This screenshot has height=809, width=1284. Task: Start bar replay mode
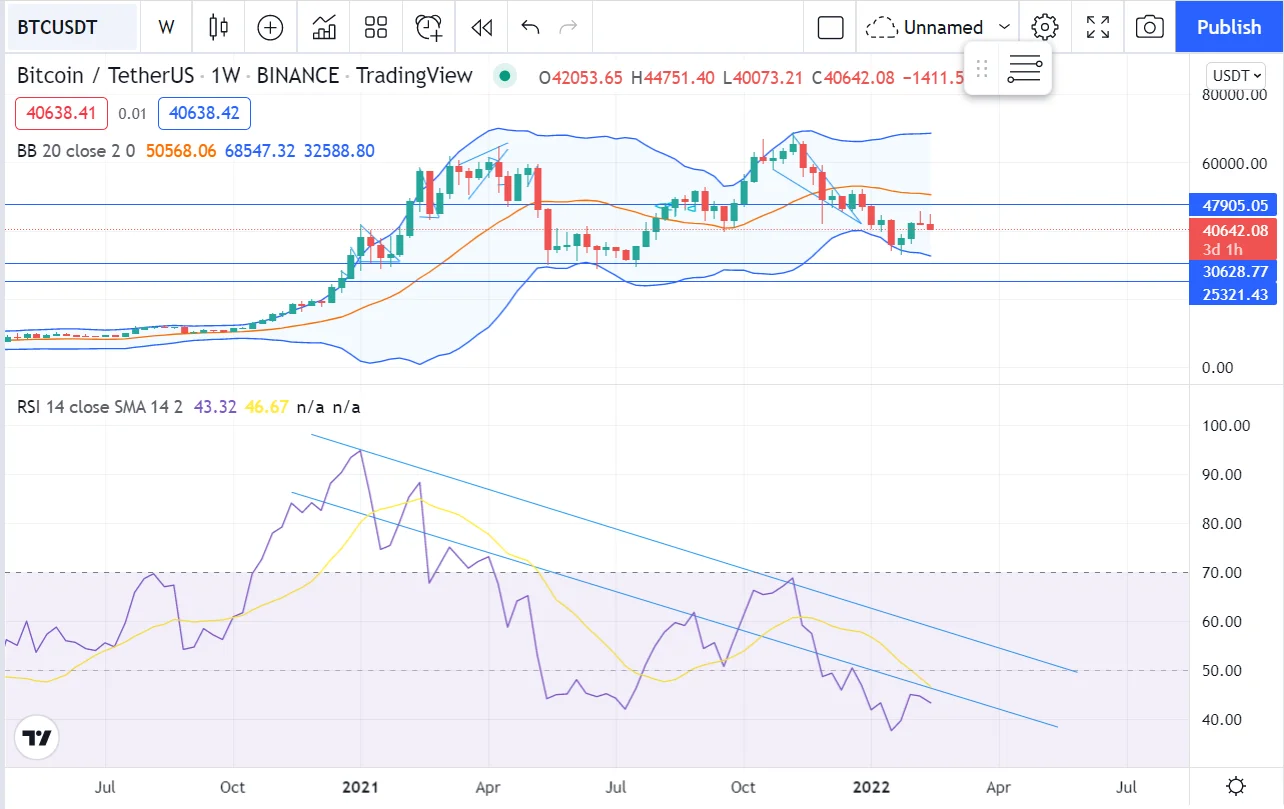(x=482, y=27)
